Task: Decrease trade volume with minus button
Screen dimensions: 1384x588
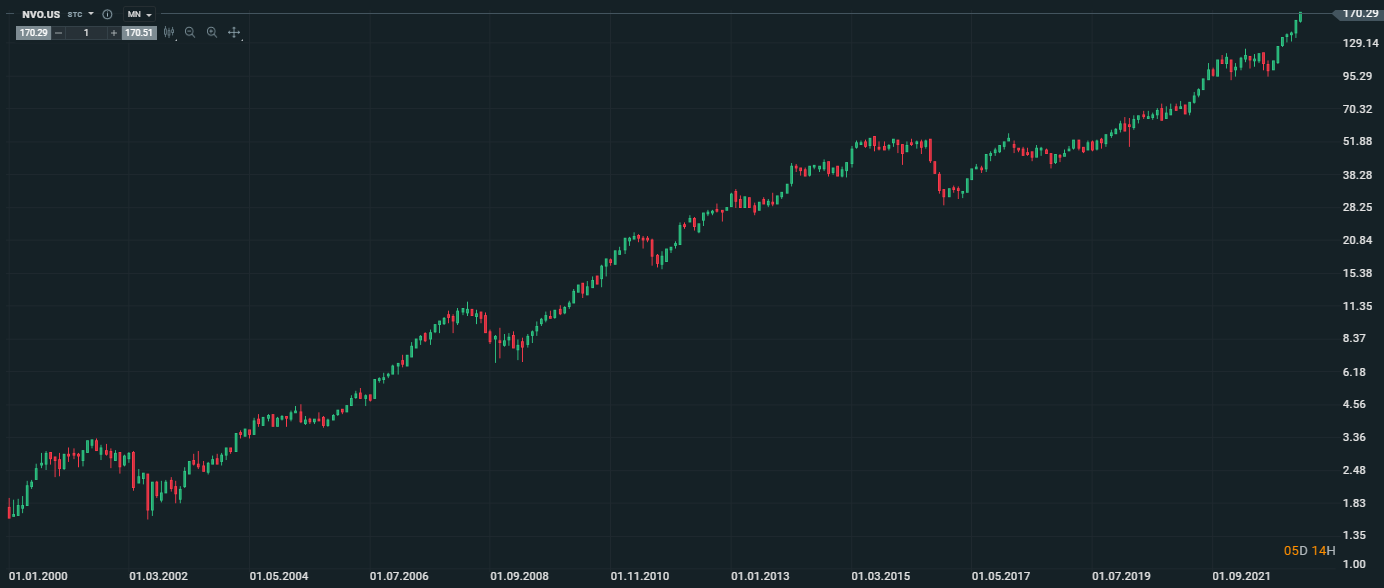Action: coord(59,33)
